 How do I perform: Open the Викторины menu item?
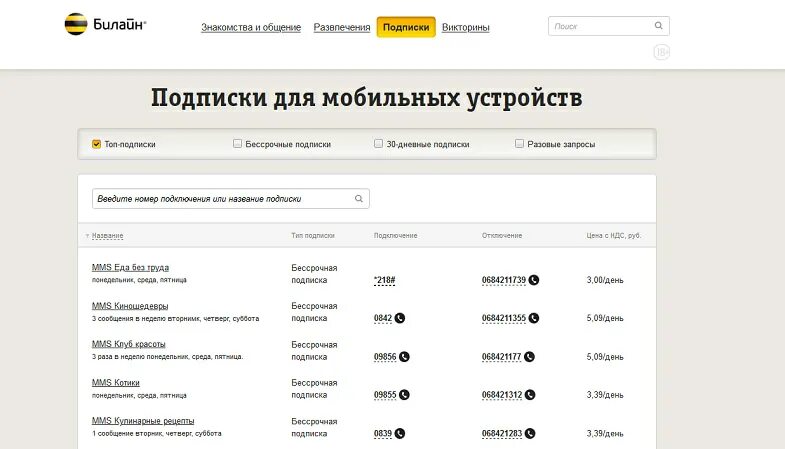click(x=466, y=27)
